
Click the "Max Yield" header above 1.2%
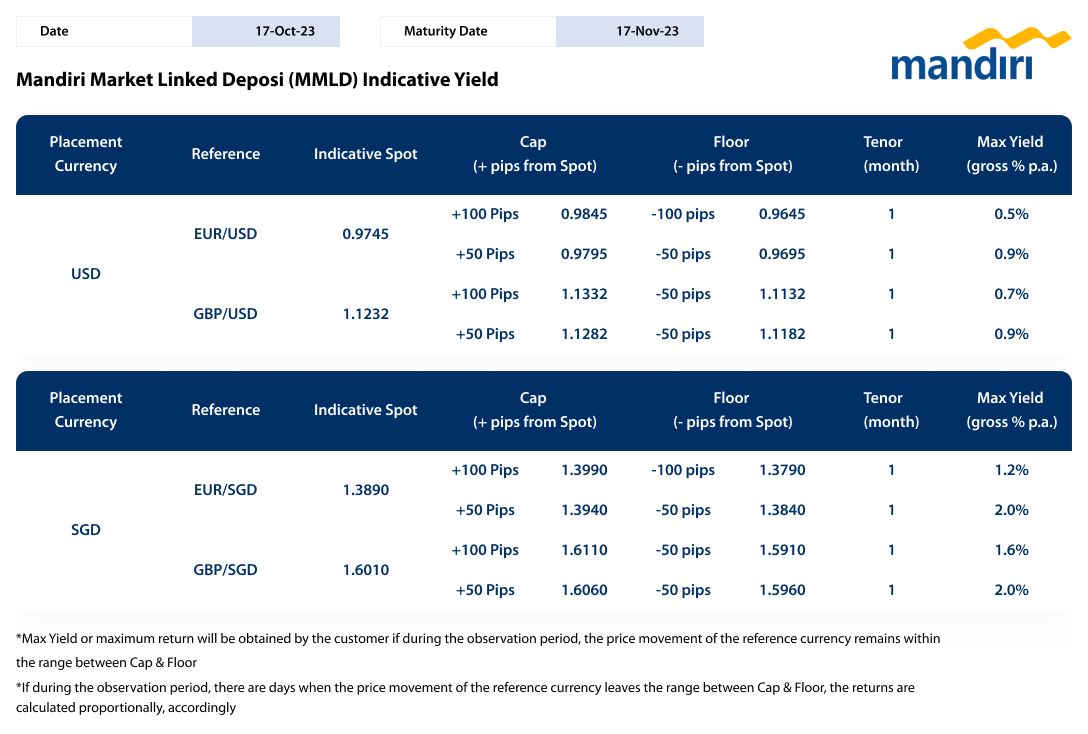pos(1011,410)
